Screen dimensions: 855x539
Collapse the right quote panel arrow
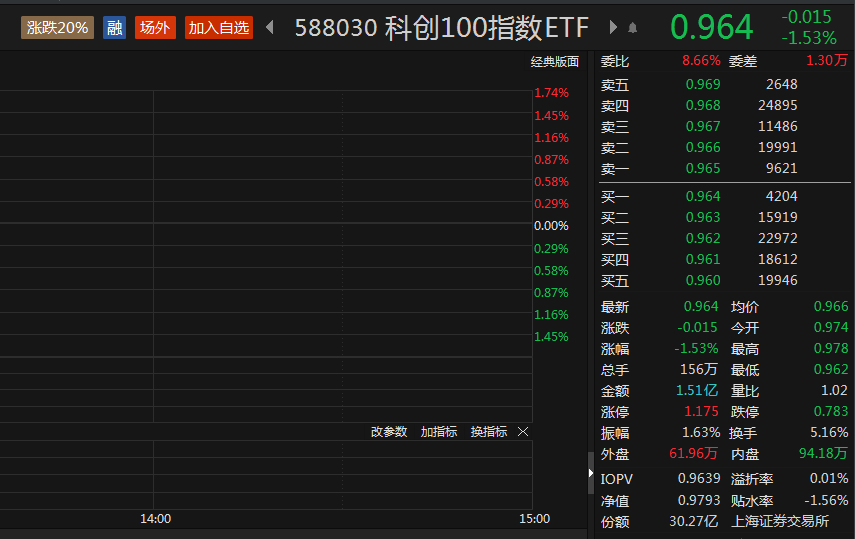click(590, 473)
